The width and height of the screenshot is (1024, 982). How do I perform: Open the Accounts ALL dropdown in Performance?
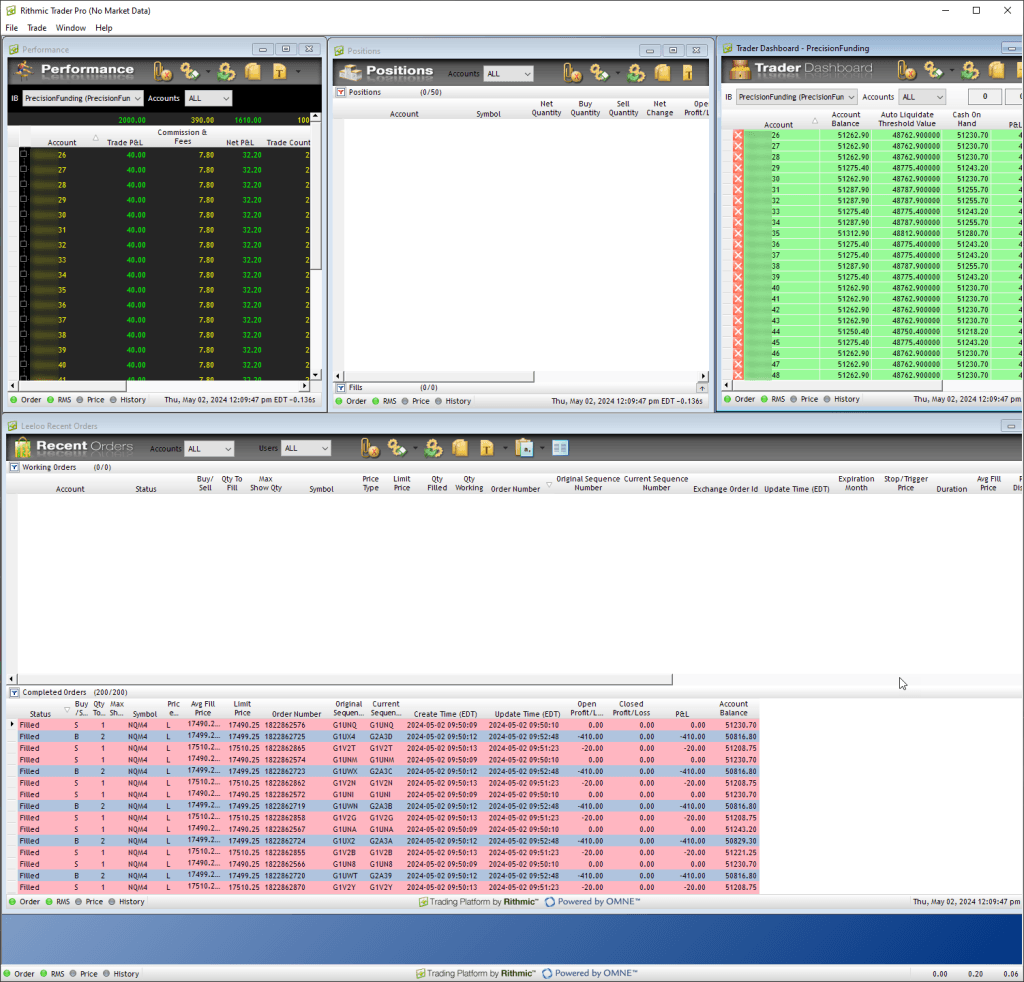point(208,99)
